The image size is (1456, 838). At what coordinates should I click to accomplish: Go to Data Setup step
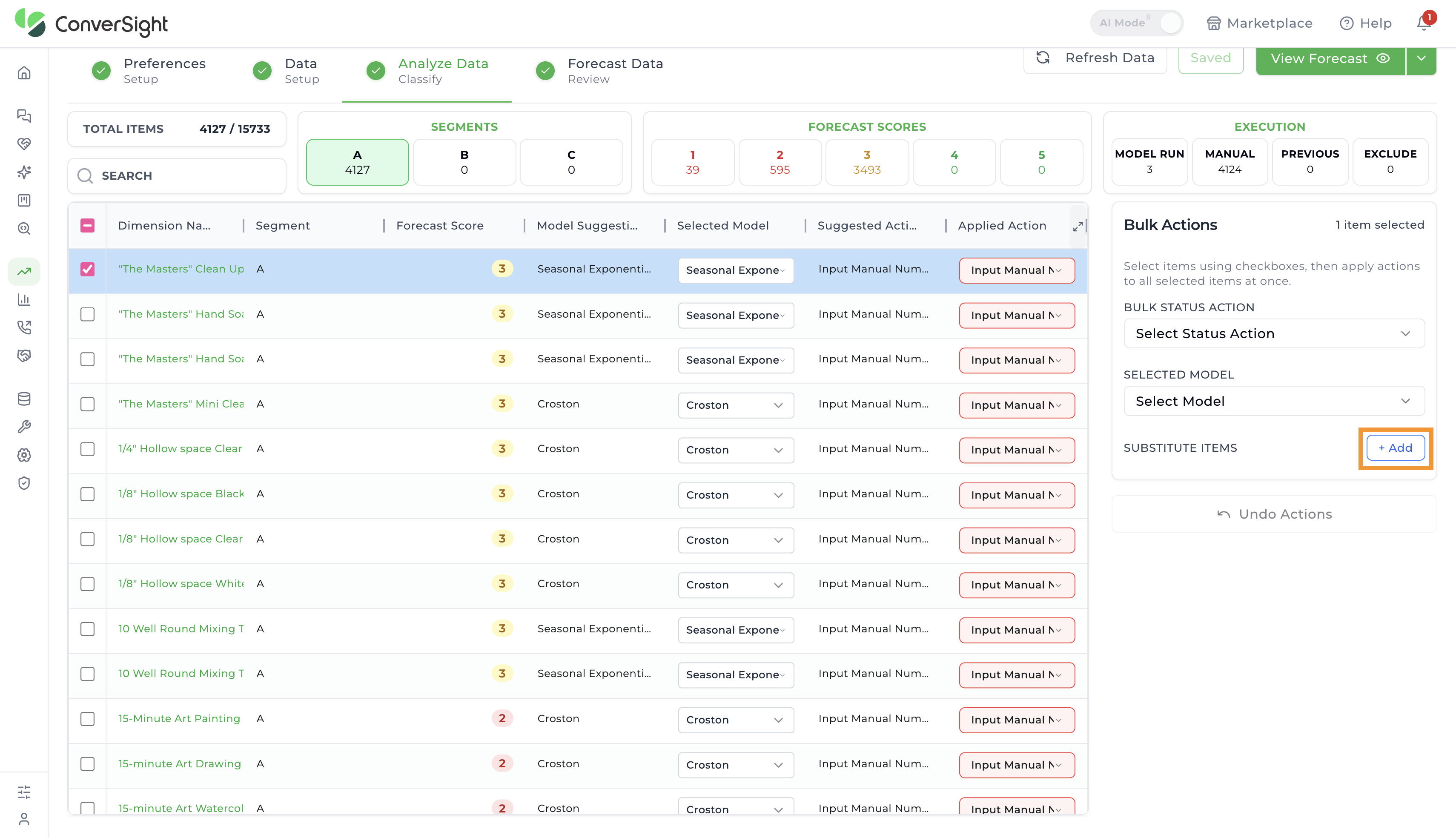pyautogui.click(x=286, y=71)
